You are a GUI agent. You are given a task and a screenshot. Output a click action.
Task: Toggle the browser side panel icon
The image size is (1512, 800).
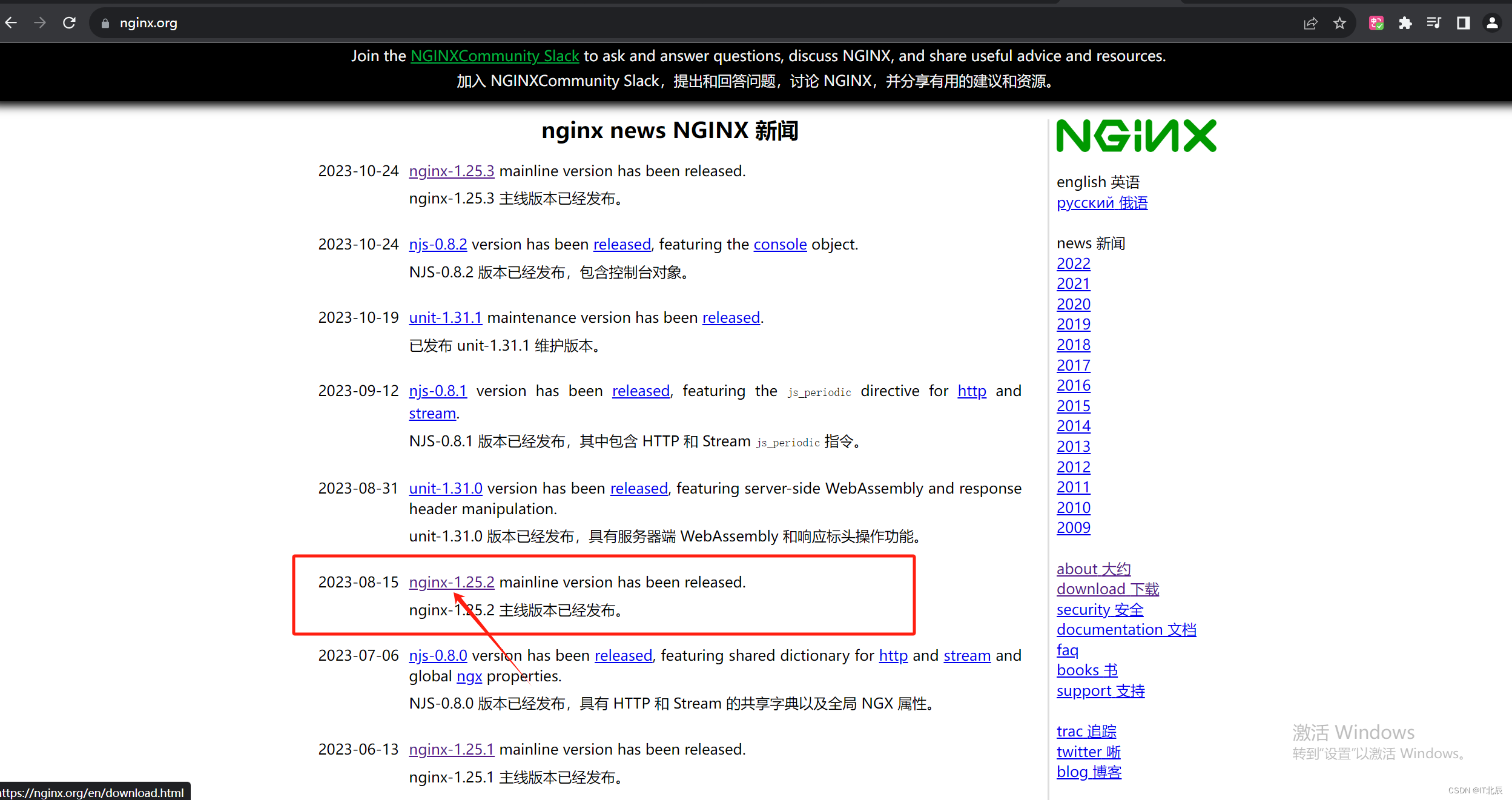[x=1463, y=23]
